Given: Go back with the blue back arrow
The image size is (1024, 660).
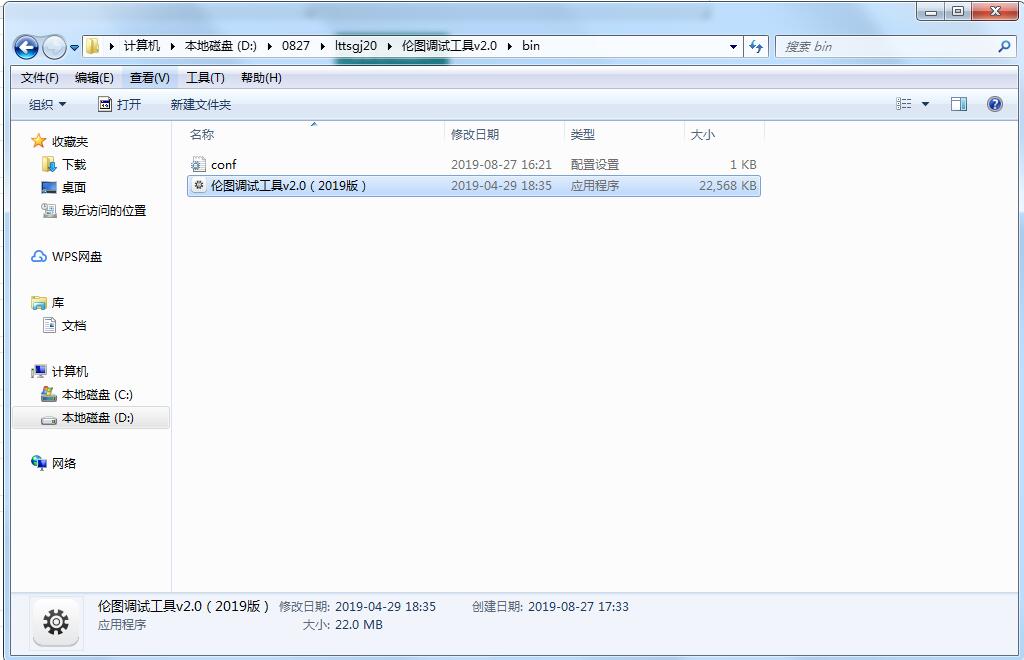Looking at the screenshot, I should [26, 47].
